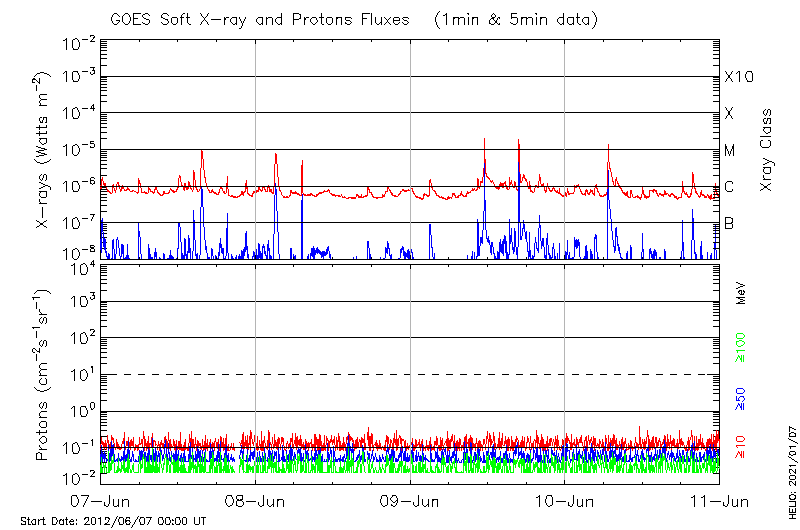Click the 'X-rays (Watts m⁻²)' axis label
800x530 pixels.
click(44, 150)
